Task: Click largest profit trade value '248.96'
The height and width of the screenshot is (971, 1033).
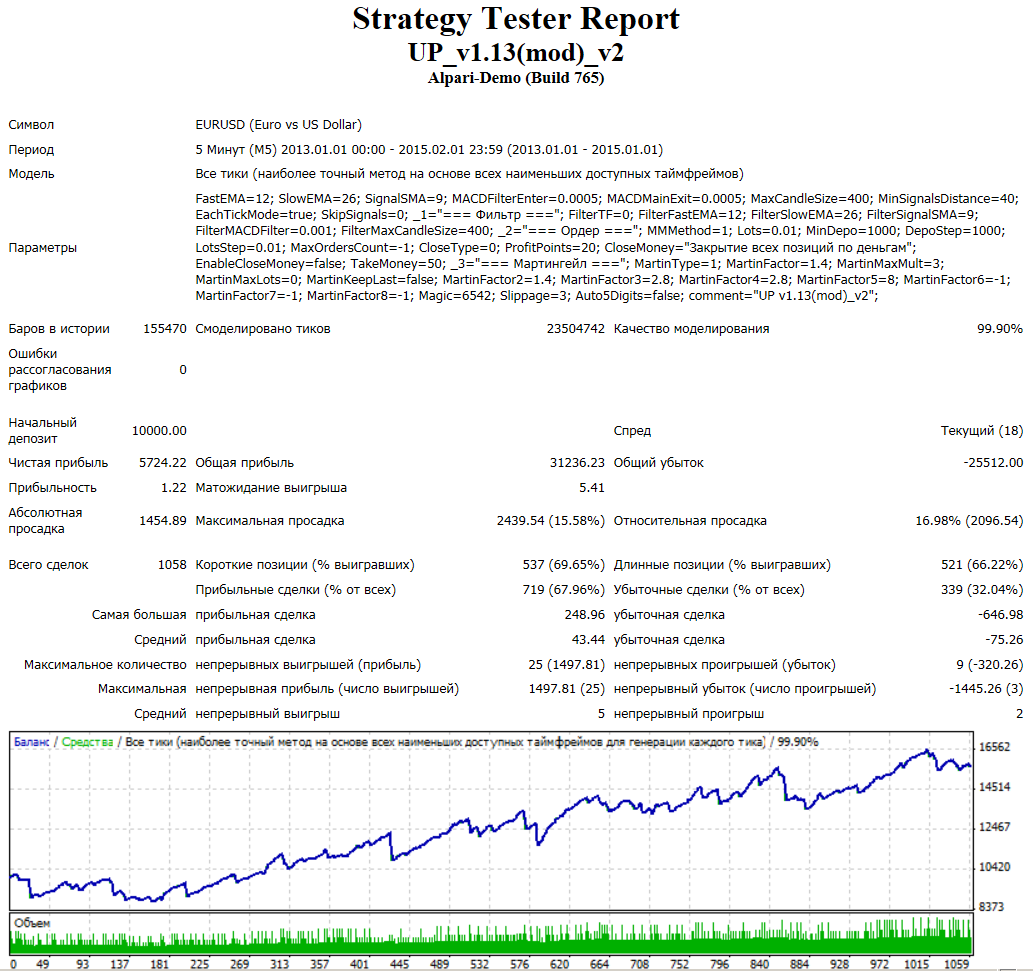Action: click(x=584, y=615)
